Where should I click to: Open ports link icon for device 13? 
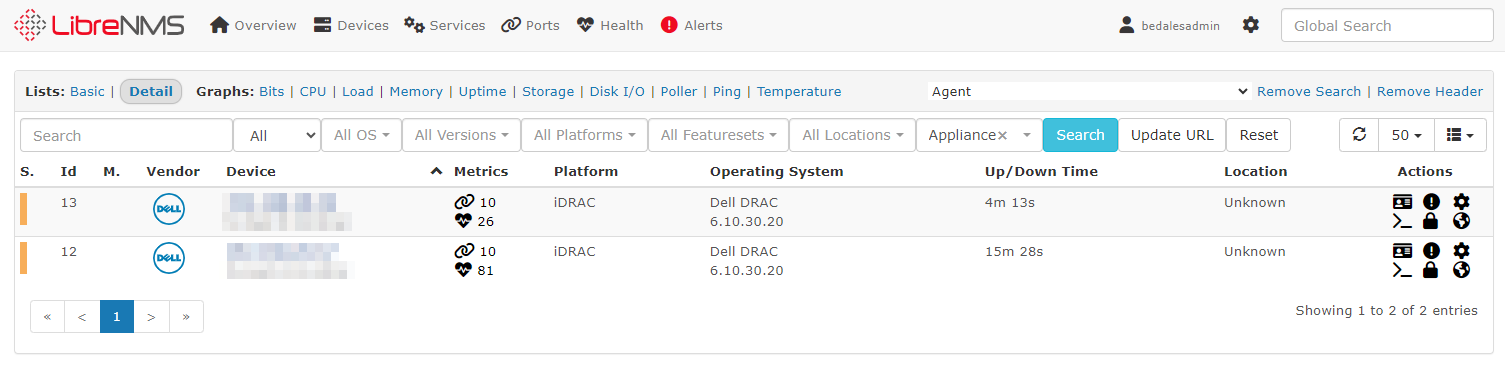464,202
